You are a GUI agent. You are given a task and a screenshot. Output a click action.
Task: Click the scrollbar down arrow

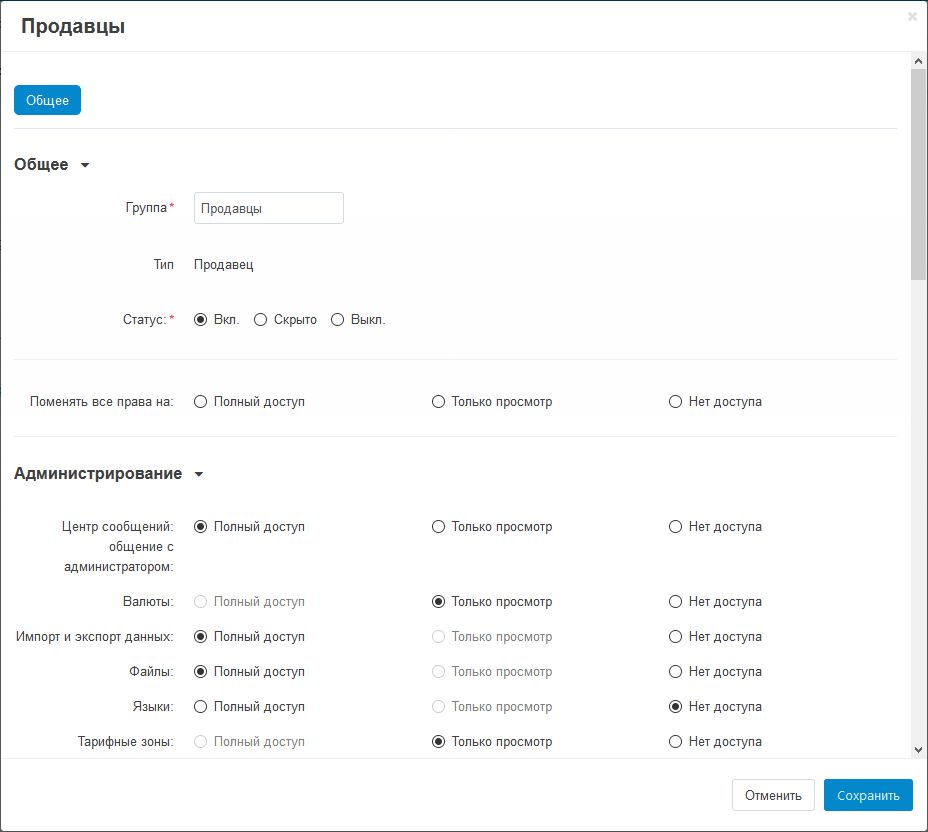[918, 749]
